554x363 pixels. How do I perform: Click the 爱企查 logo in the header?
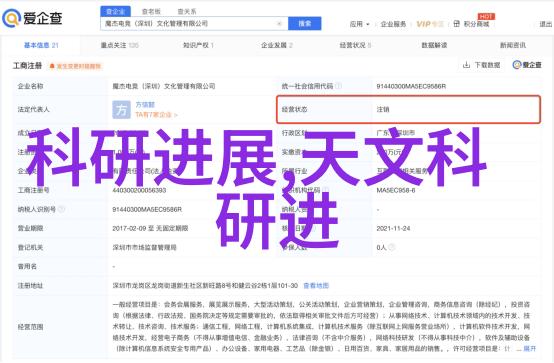tap(32, 18)
